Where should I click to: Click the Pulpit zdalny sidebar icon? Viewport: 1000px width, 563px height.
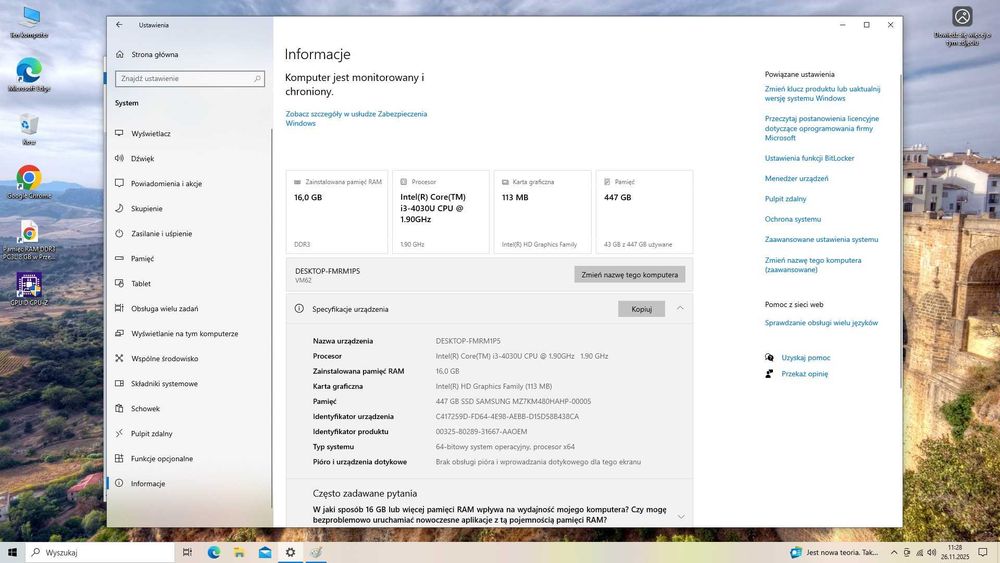point(119,433)
